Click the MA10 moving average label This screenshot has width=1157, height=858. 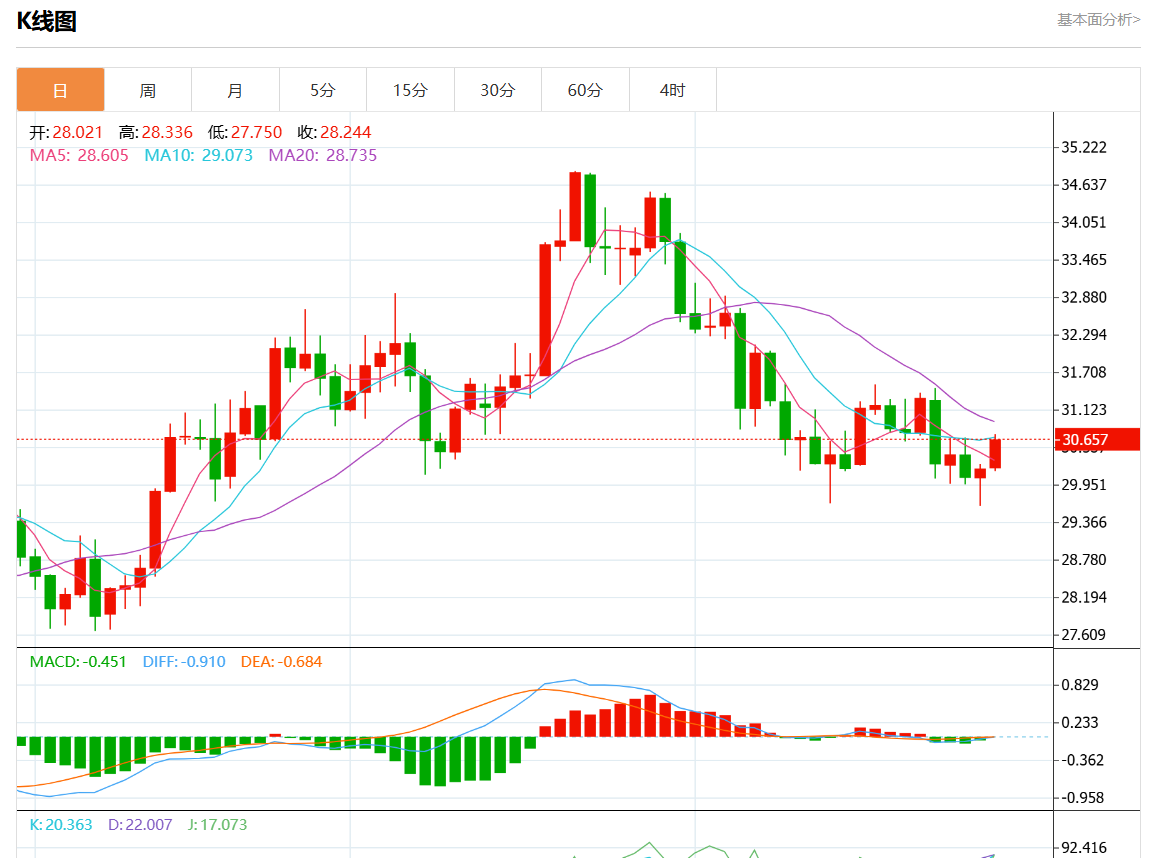(198, 155)
